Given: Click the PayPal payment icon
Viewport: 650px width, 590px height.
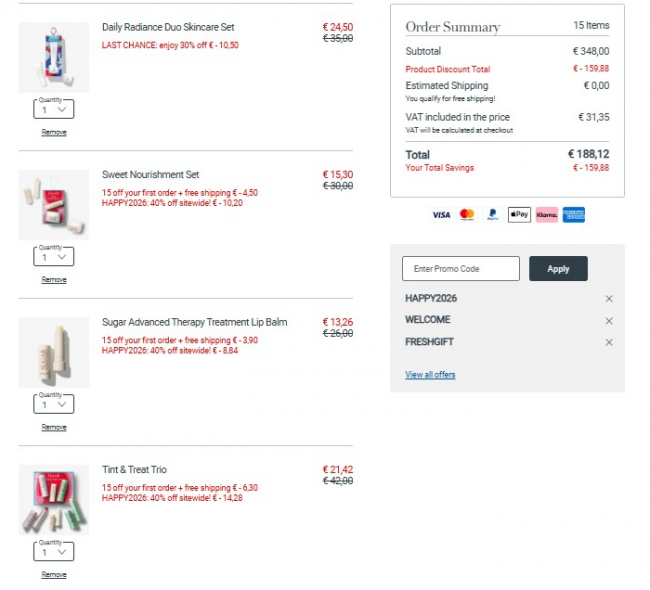Looking at the screenshot, I should click(x=493, y=215).
